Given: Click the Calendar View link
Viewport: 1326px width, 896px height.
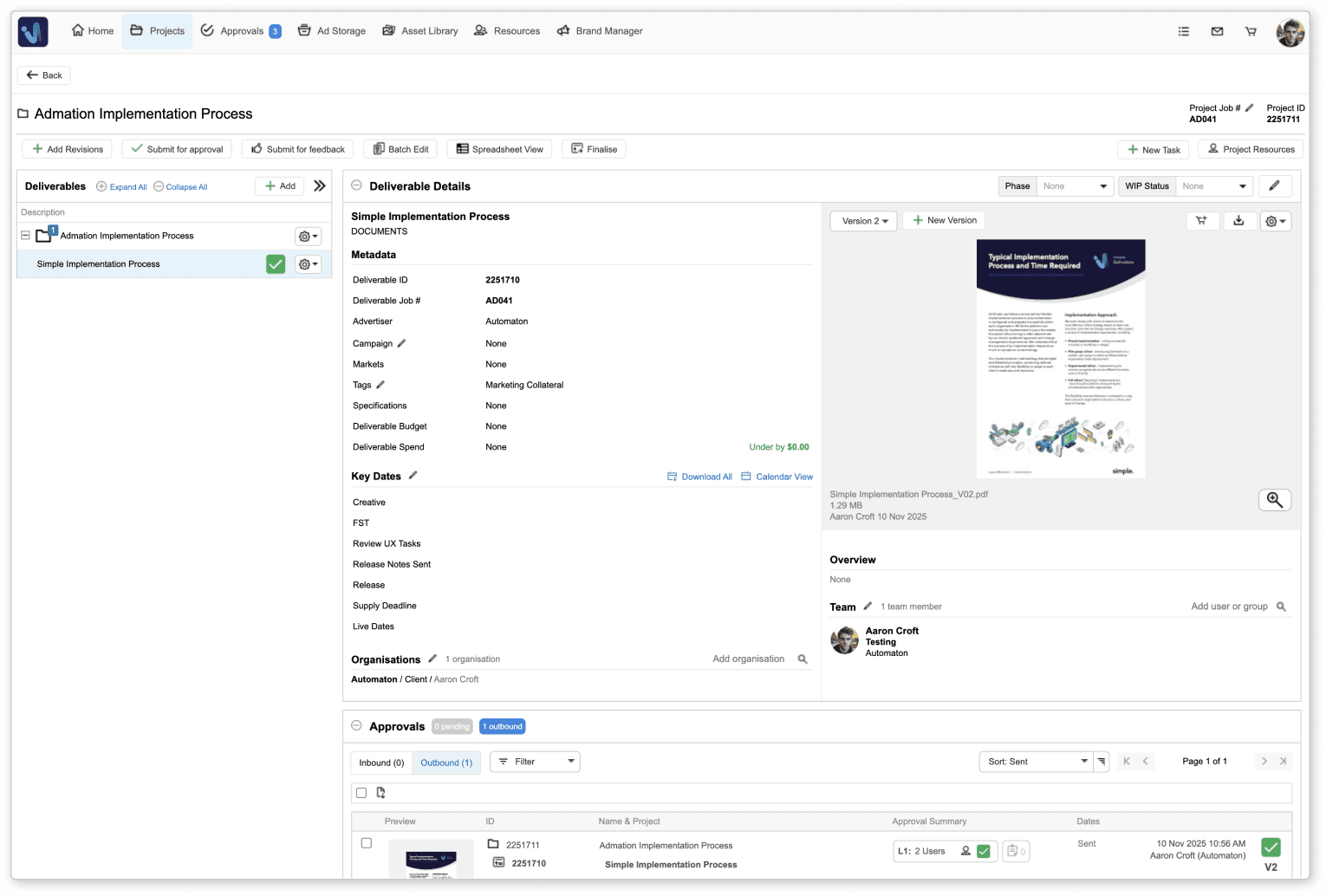Looking at the screenshot, I should [777, 477].
